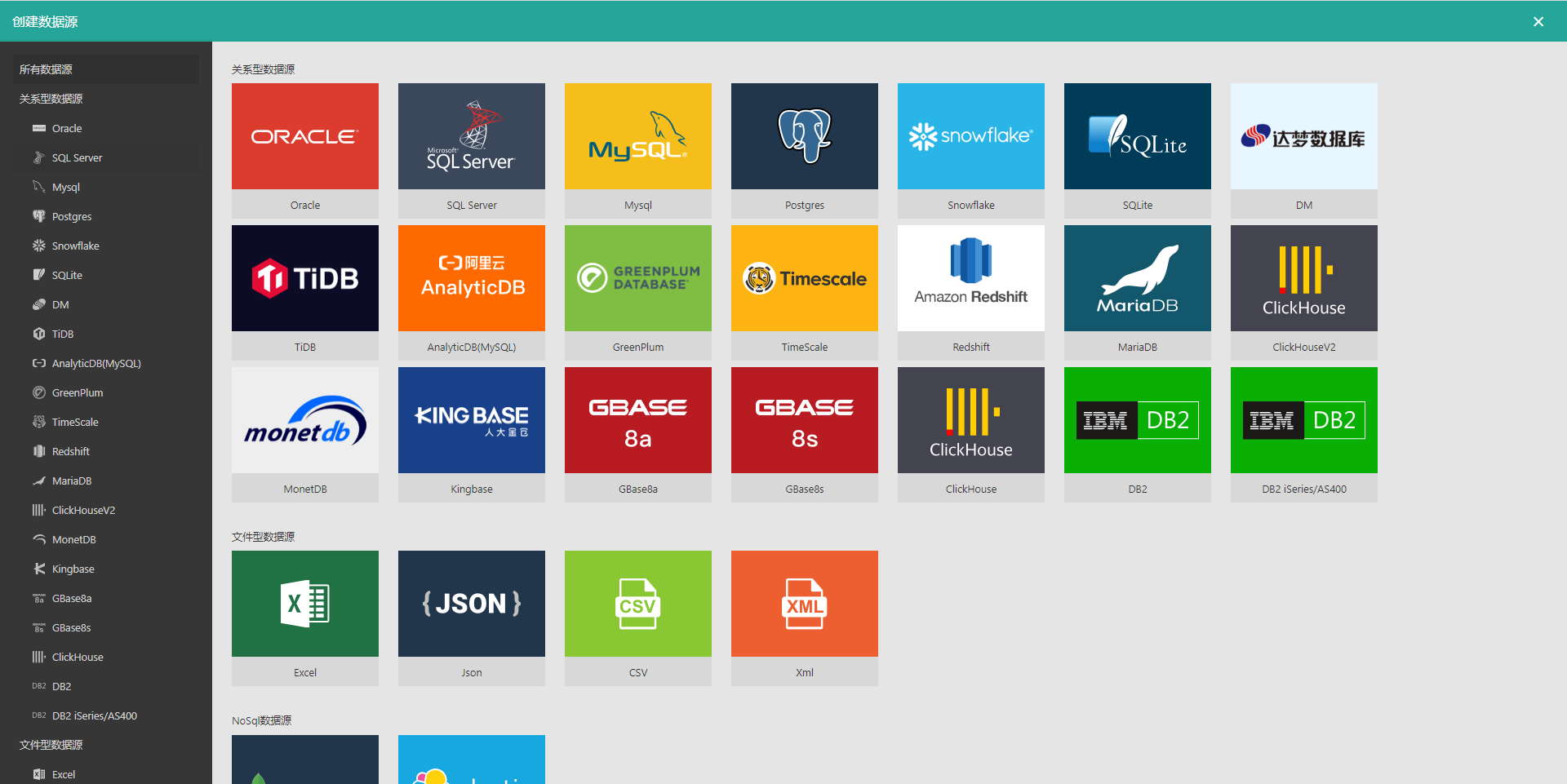This screenshot has width=1567, height=784.
Task: Open the MySQL dolphin tile
Action: coord(638,150)
